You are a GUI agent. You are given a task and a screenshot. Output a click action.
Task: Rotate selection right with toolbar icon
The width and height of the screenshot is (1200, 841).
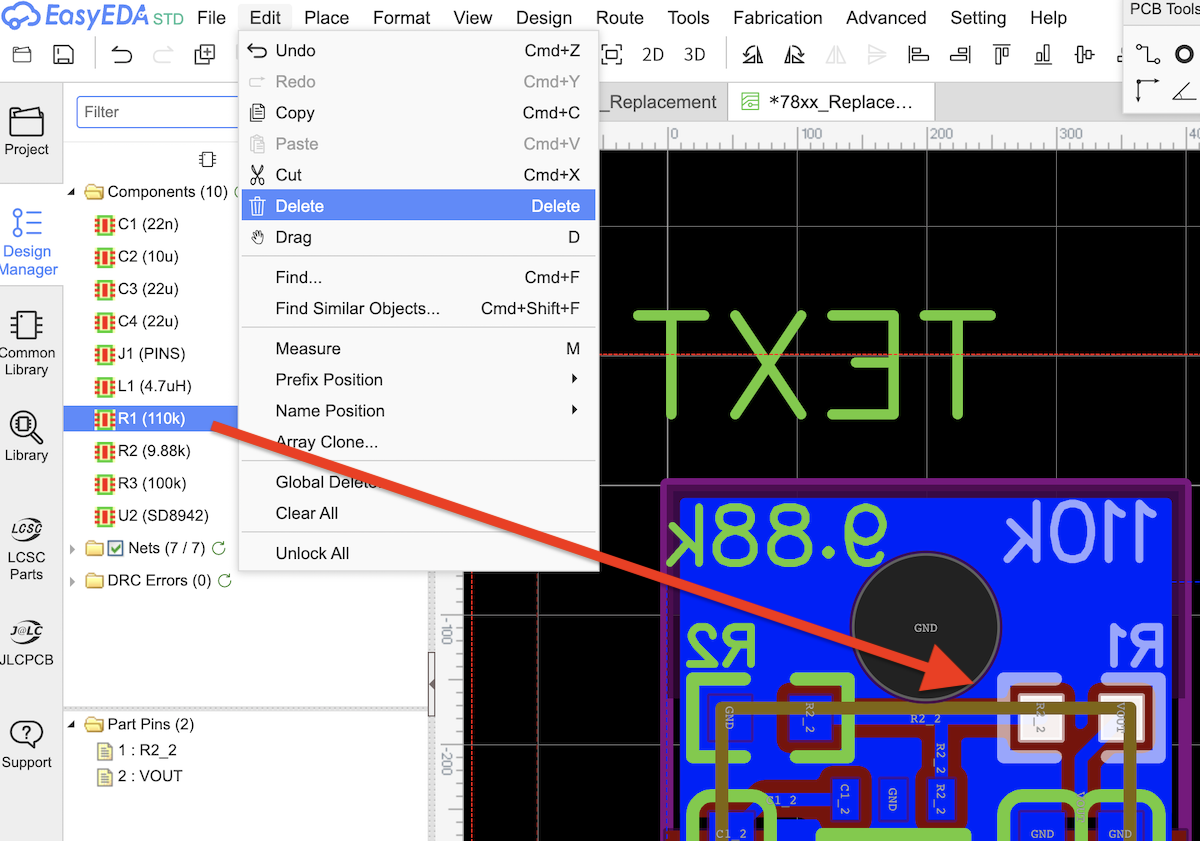[x=795, y=54]
